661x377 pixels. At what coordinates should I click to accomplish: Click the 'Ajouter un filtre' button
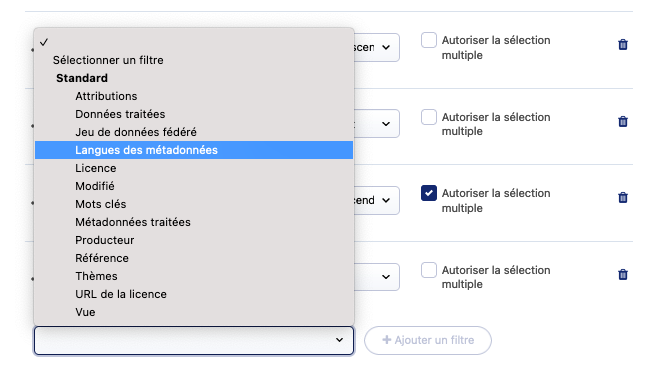click(x=428, y=340)
